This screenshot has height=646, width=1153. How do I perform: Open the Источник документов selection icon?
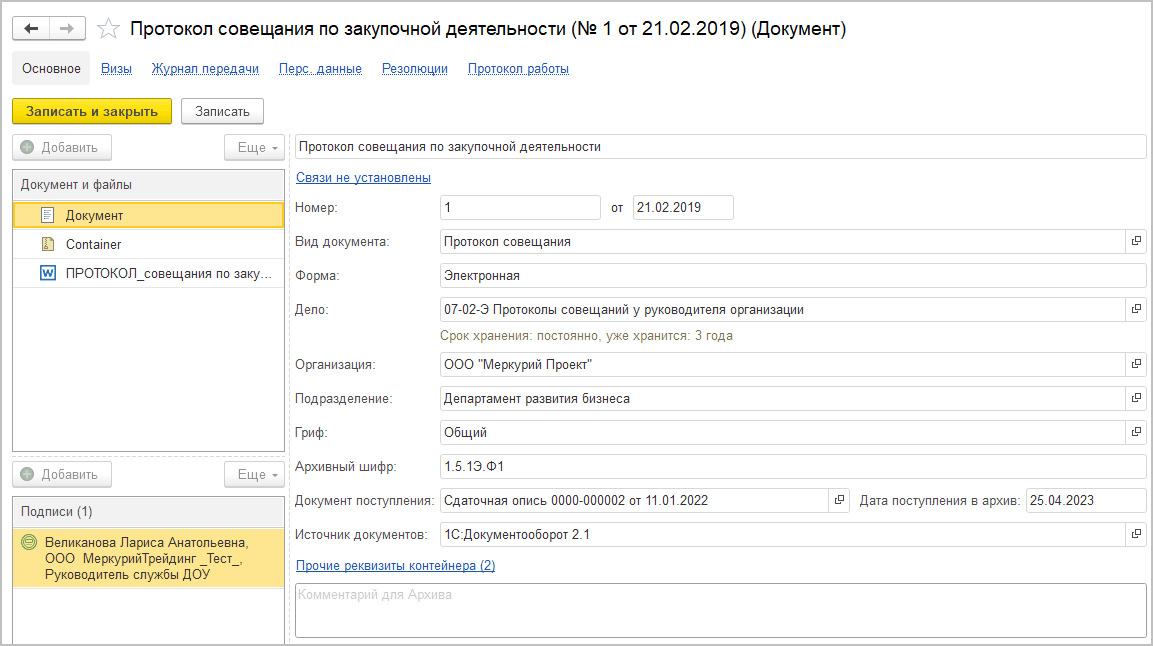(1136, 535)
